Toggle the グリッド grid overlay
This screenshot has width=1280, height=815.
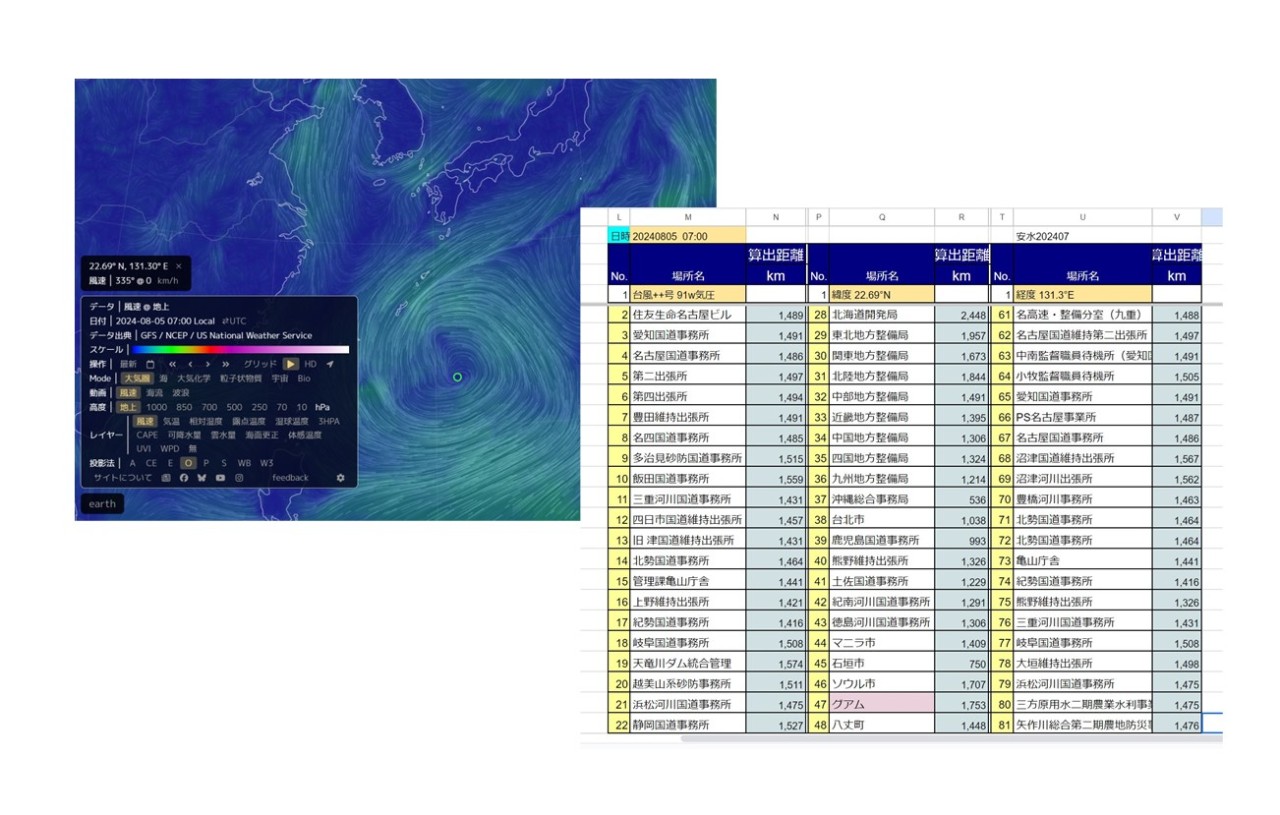click(x=260, y=364)
